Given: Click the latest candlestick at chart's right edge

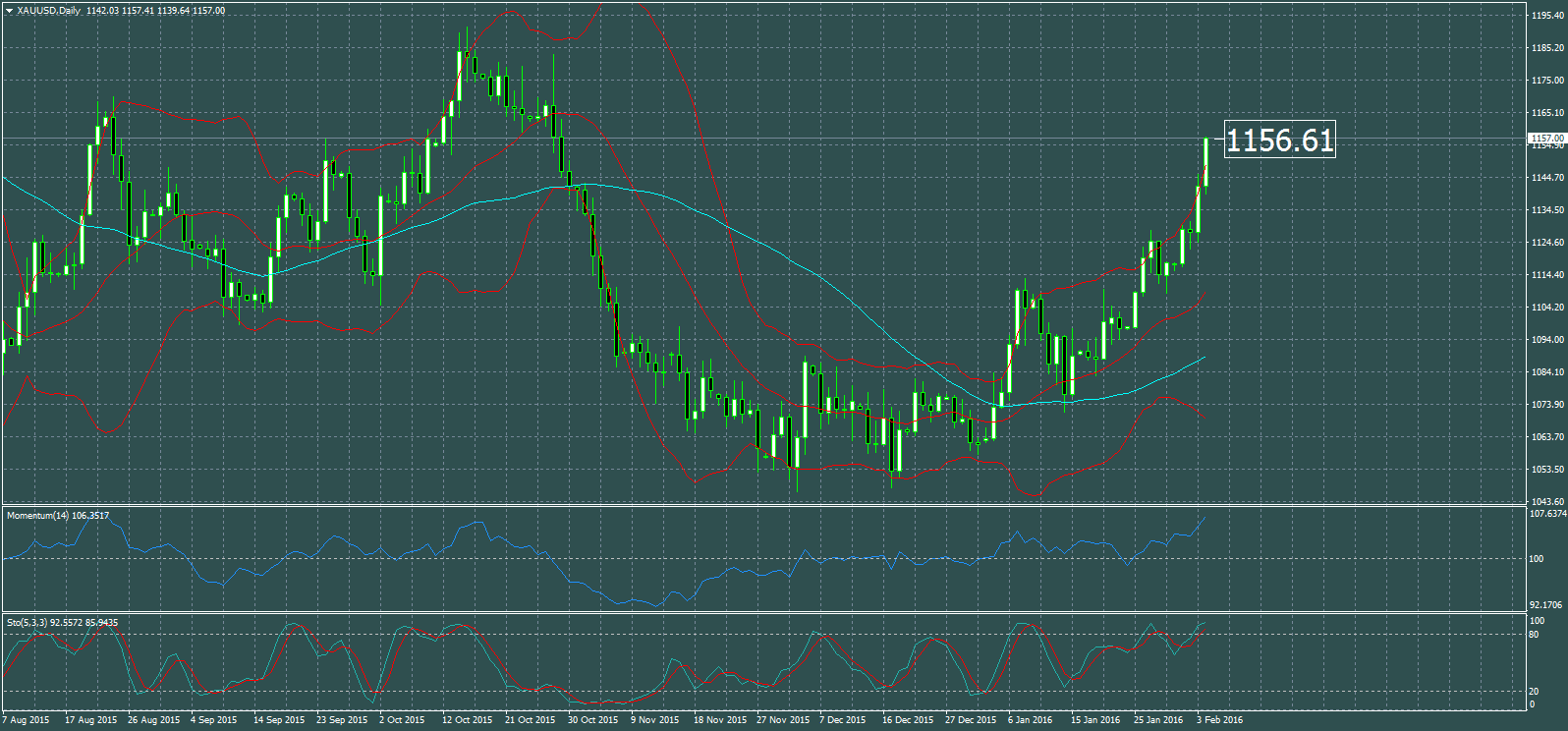Looking at the screenshot, I should (x=1205, y=162).
